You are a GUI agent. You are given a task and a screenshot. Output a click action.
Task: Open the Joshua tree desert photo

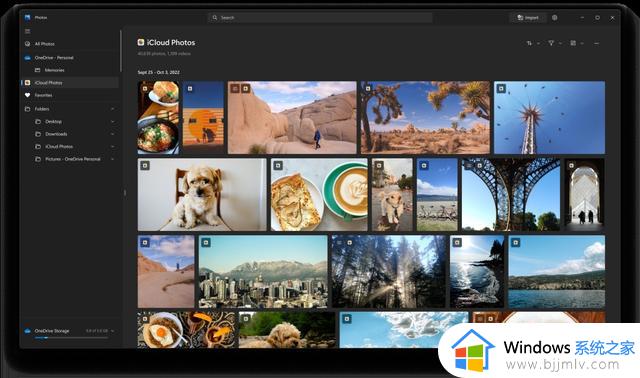pos(425,118)
